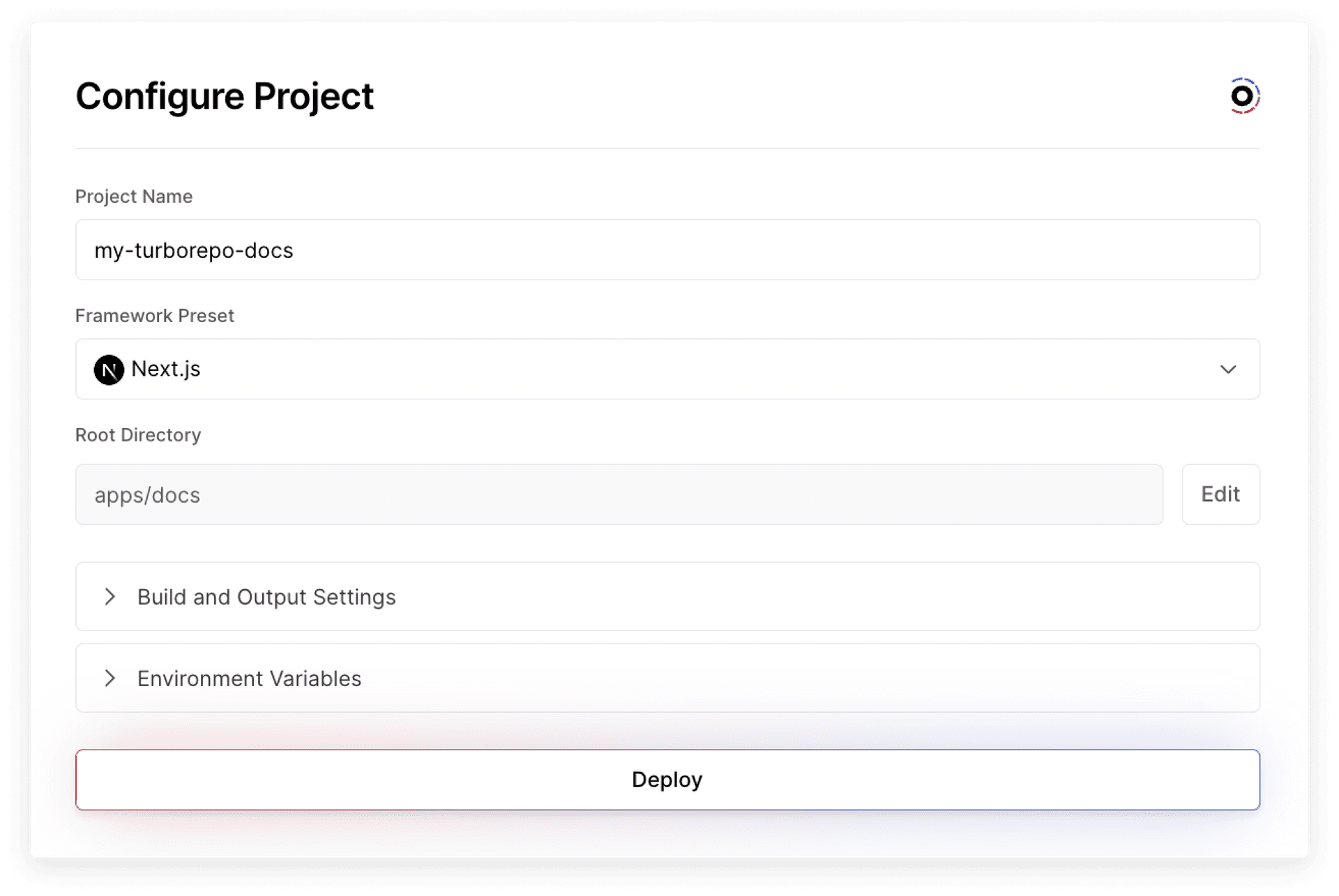Click the dropdown arrow in the Framework Preset selector
The height and width of the screenshot is (896, 1339).
pos(1230,370)
